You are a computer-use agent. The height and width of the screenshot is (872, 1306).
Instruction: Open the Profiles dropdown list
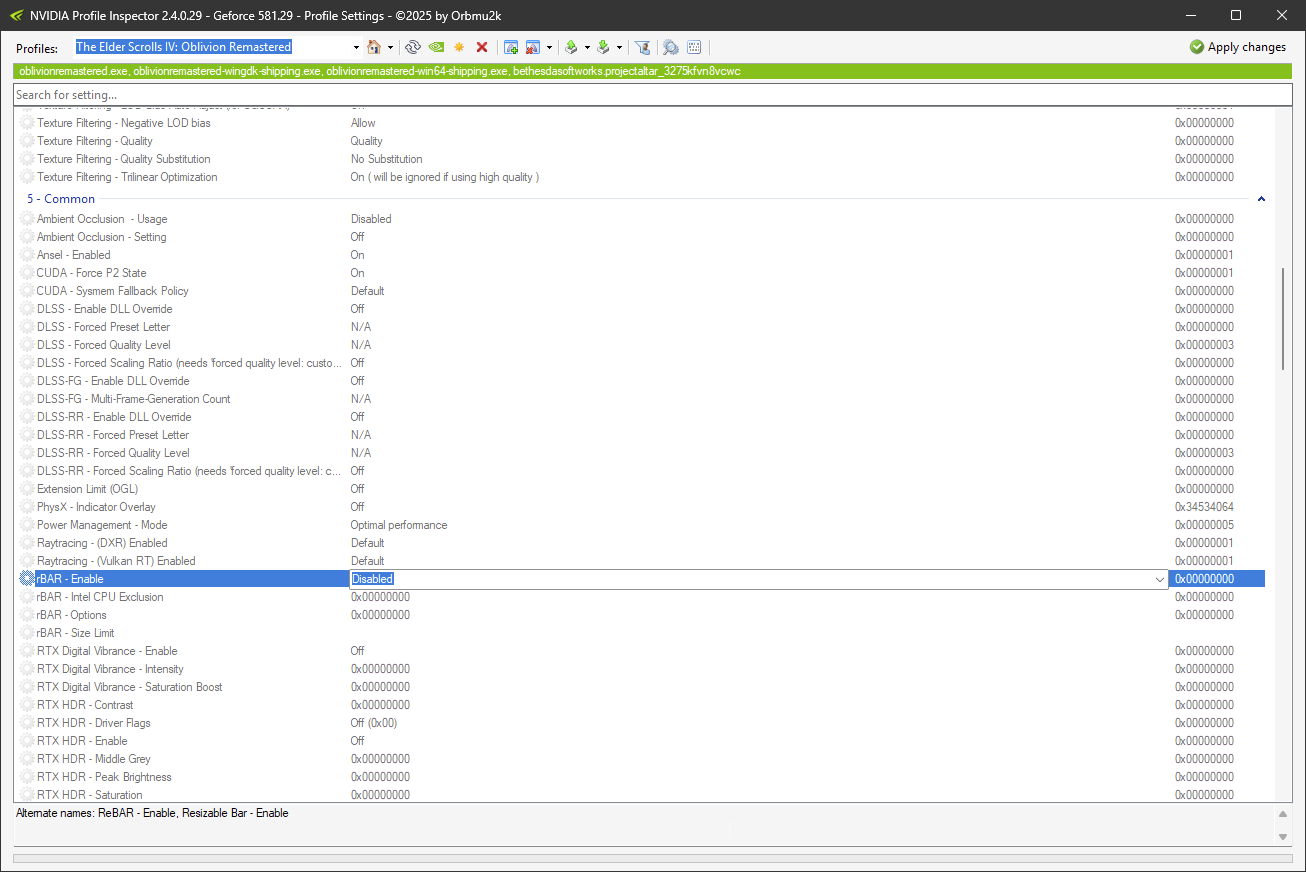tap(356, 47)
